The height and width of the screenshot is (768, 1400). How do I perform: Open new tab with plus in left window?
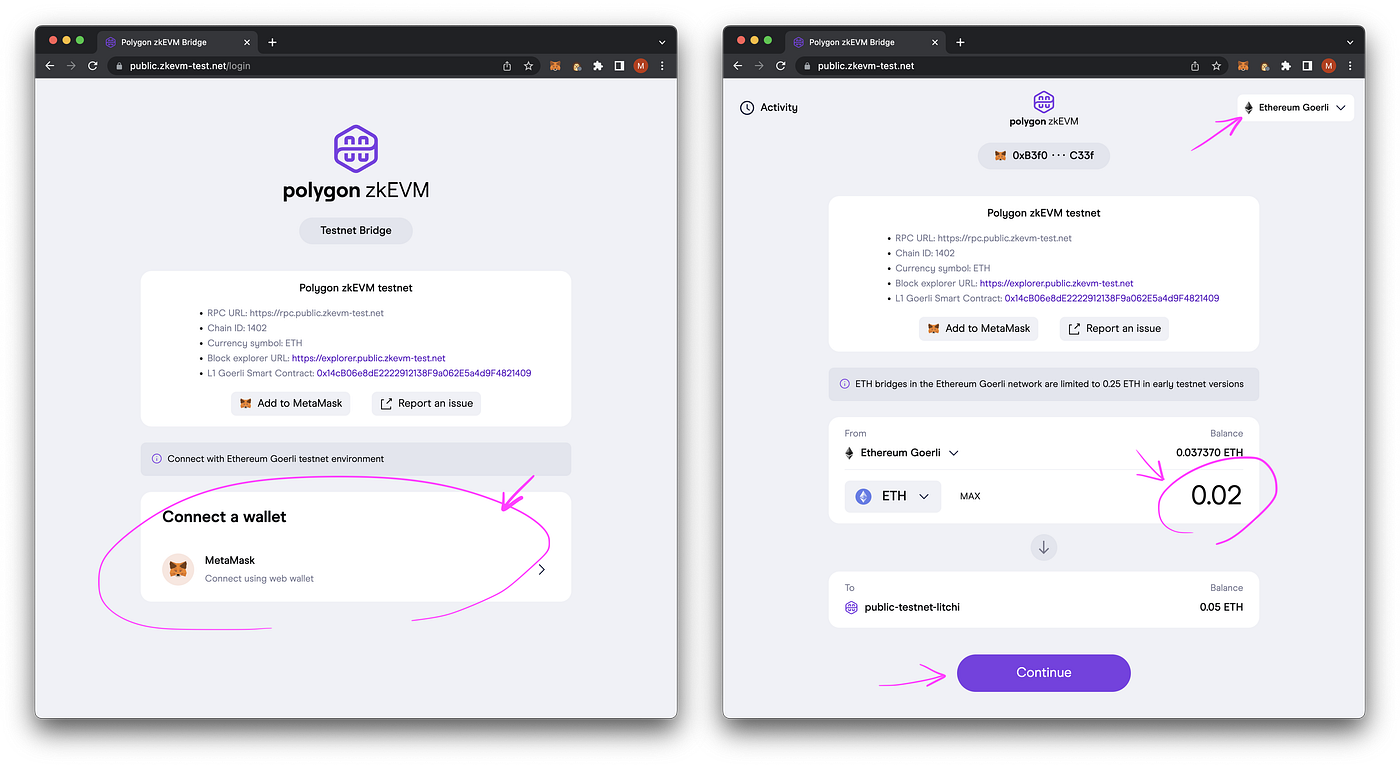point(272,42)
